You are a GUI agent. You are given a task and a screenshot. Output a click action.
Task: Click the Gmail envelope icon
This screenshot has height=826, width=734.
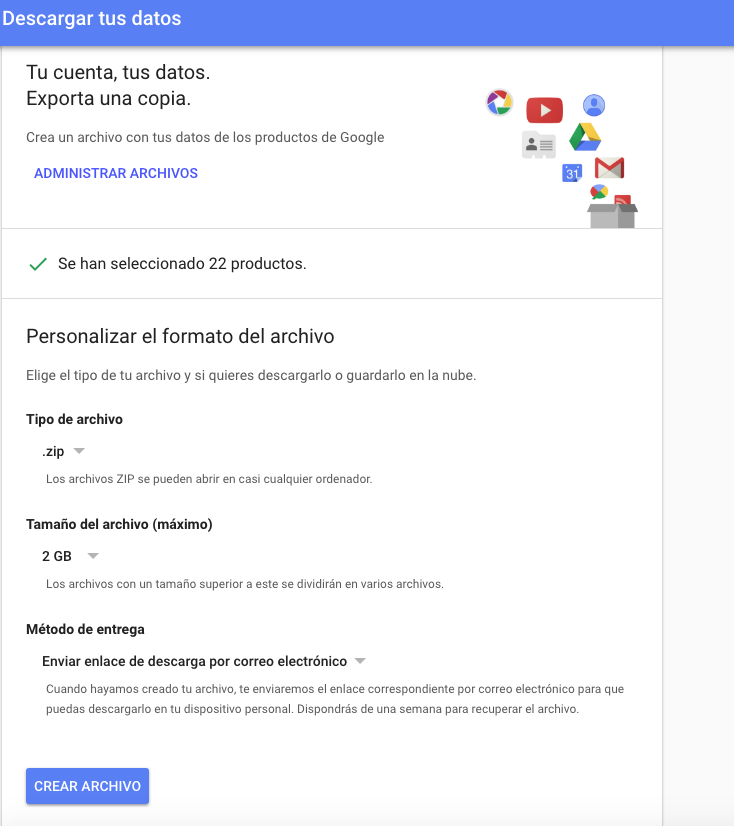tap(609, 168)
